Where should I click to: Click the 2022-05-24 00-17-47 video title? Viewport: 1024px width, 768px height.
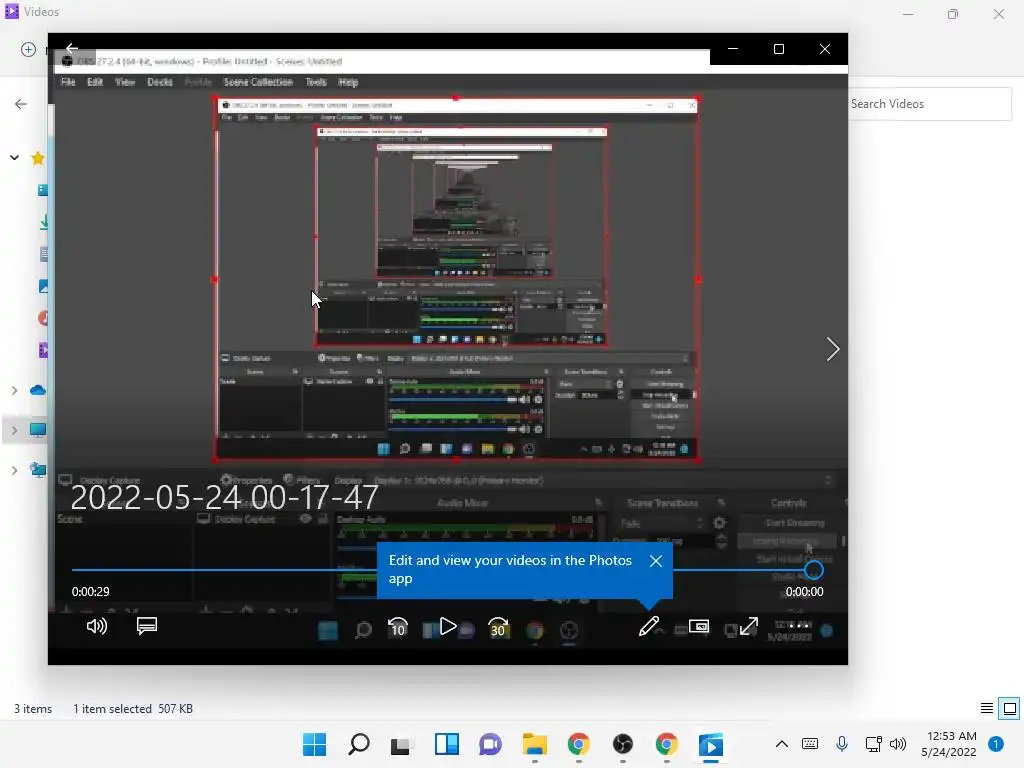[224, 498]
